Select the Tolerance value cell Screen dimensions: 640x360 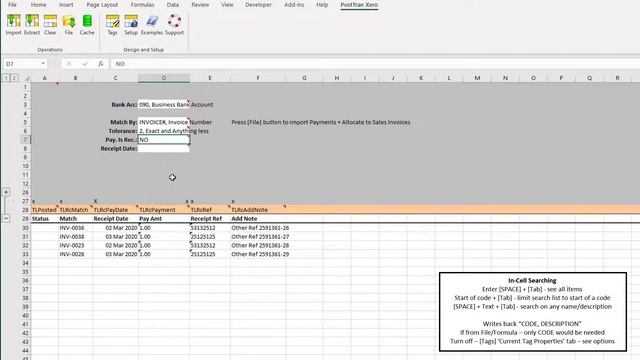click(x=164, y=131)
